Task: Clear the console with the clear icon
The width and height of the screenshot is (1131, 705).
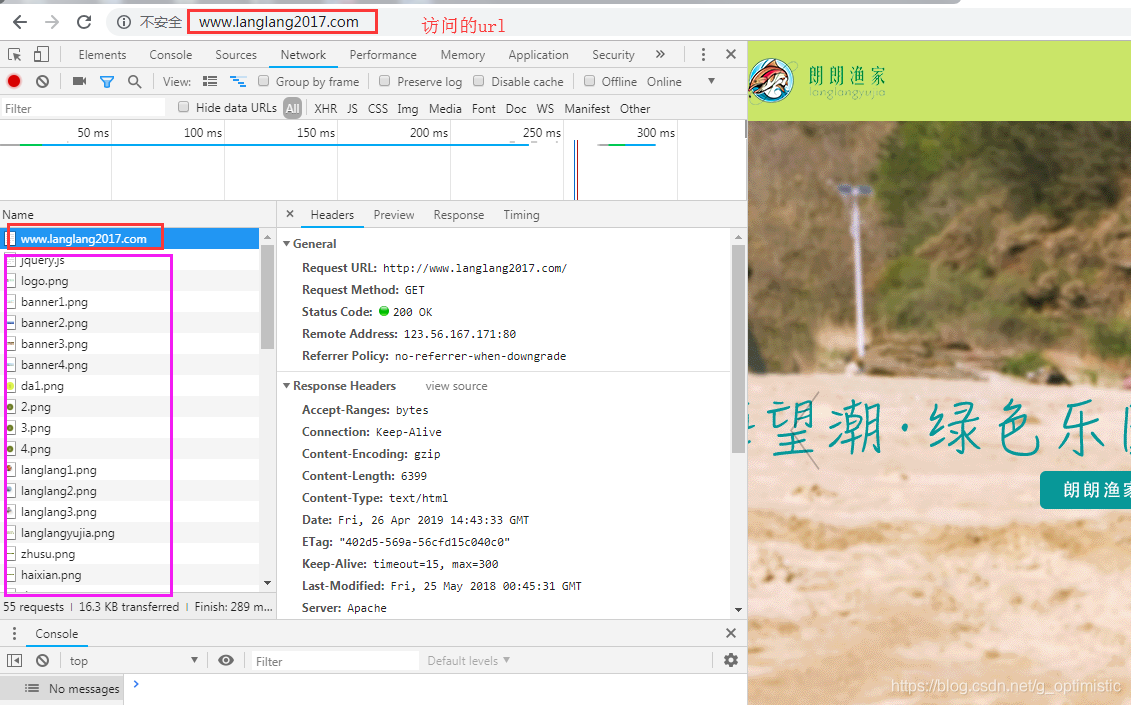Action: 43,660
